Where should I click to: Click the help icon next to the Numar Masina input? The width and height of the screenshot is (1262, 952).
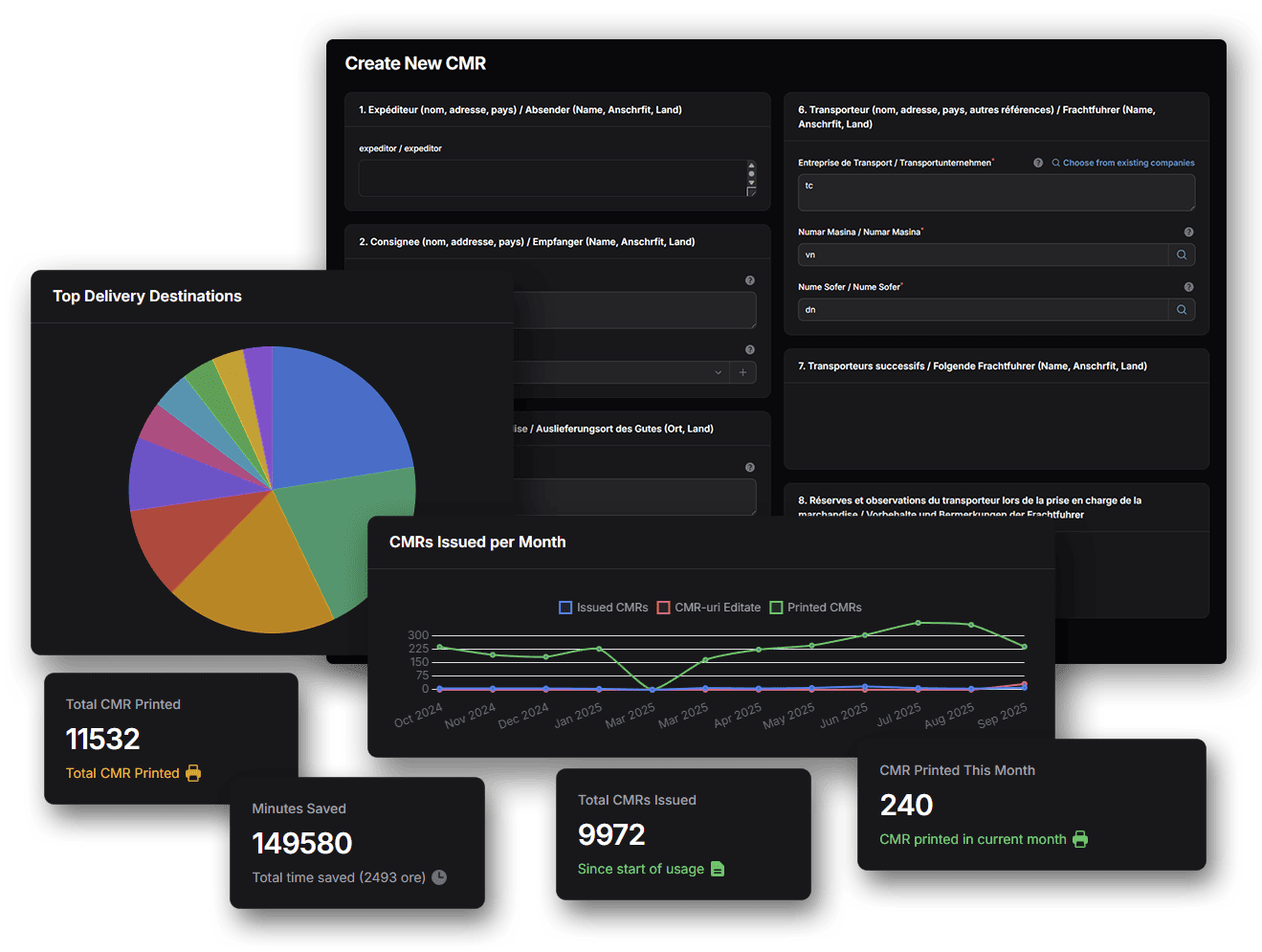[x=1188, y=232]
